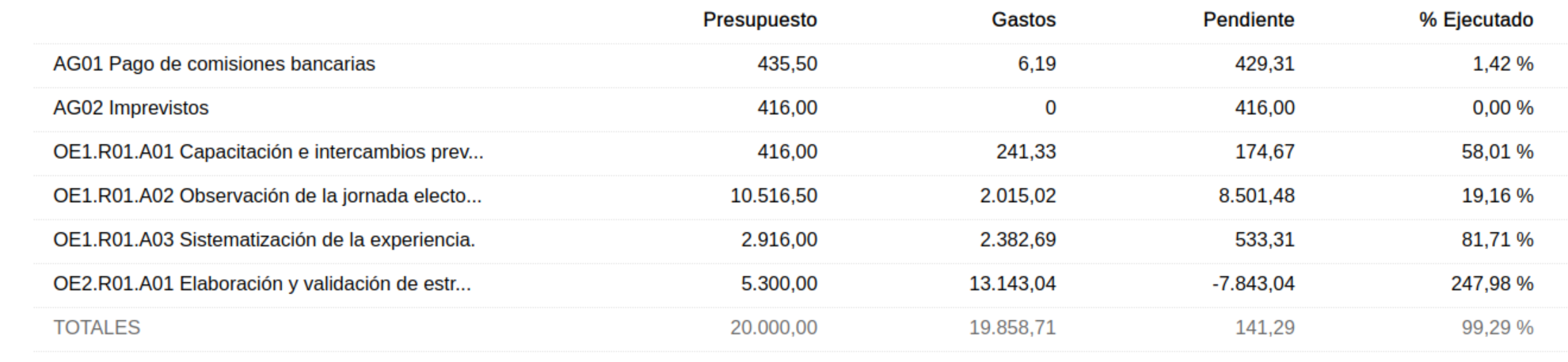Click the 81,71 % executed cell

tap(1498, 240)
